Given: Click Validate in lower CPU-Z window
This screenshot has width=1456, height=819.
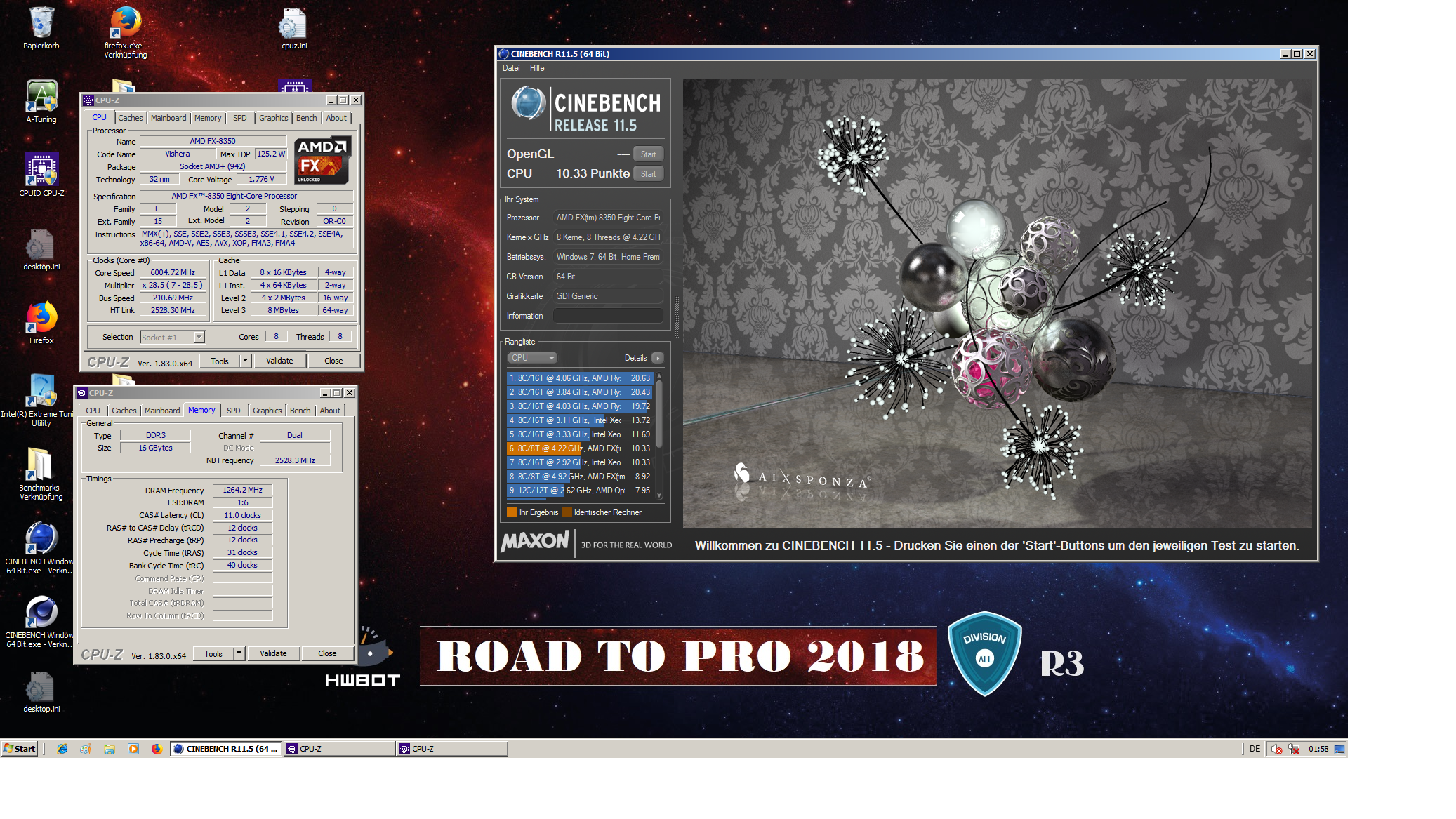Looking at the screenshot, I should pyautogui.click(x=273, y=653).
